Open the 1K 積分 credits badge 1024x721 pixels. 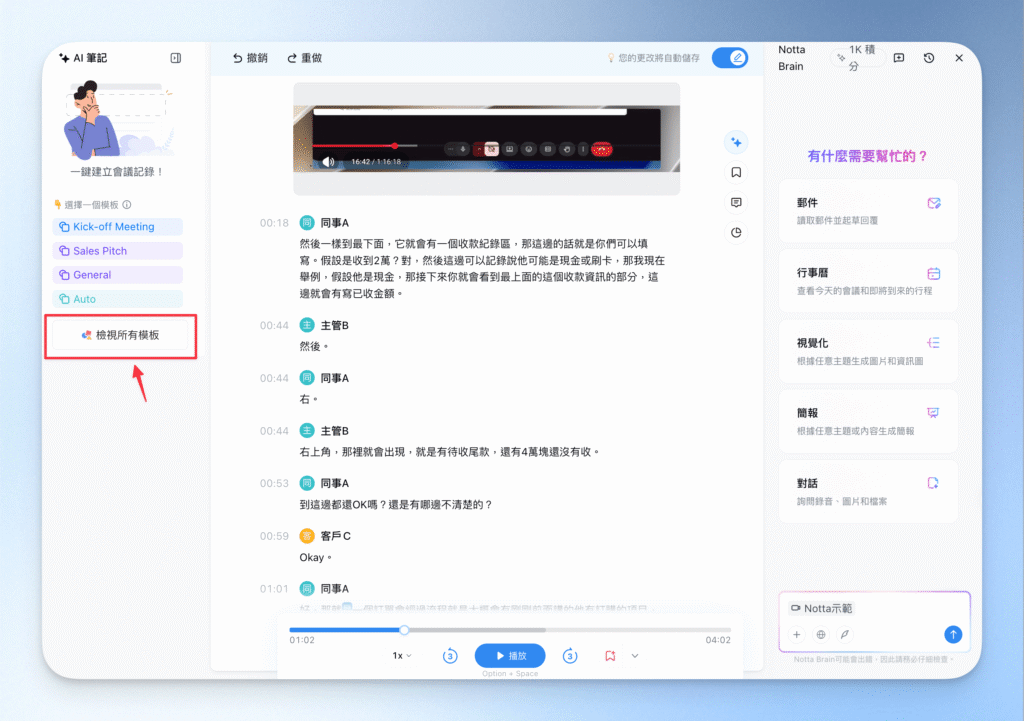pyautogui.click(x=858, y=58)
